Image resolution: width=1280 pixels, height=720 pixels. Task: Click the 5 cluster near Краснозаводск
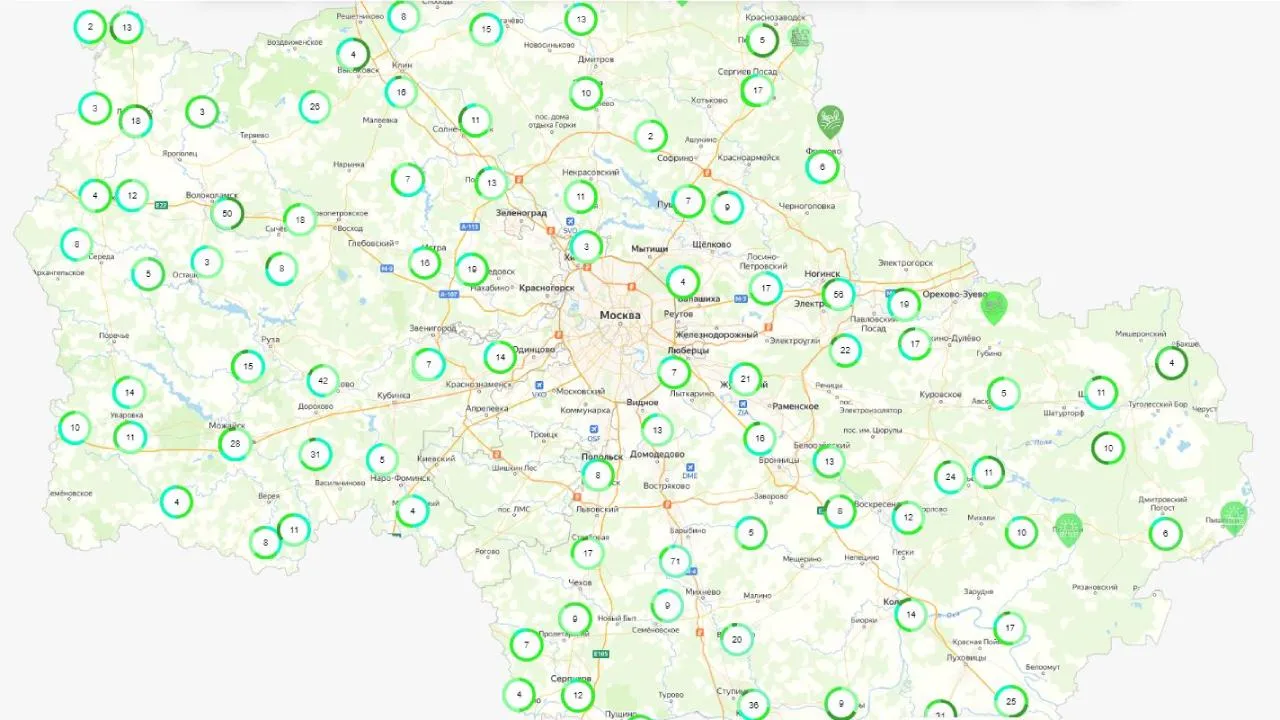tap(763, 40)
